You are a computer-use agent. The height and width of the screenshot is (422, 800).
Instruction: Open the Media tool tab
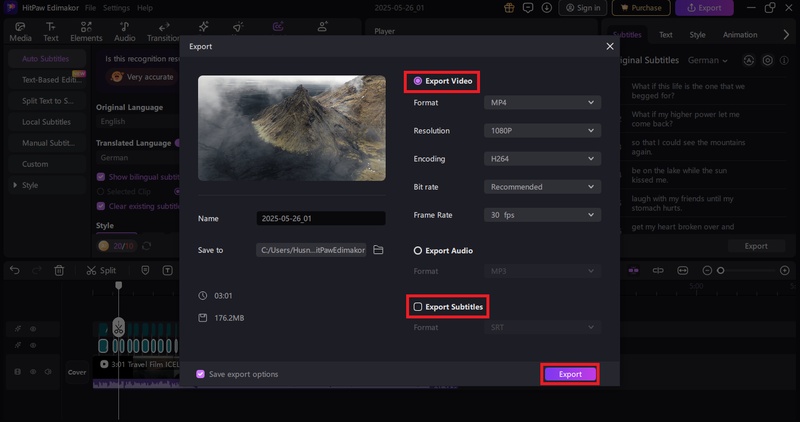[x=20, y=32]
